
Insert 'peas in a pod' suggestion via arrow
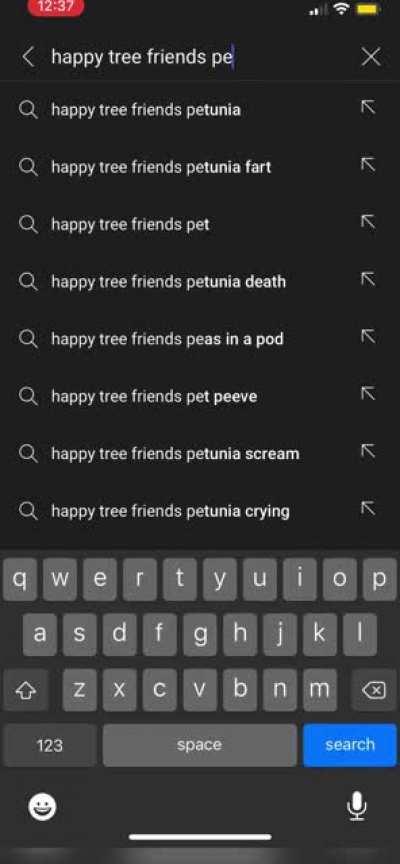[368, 336]
